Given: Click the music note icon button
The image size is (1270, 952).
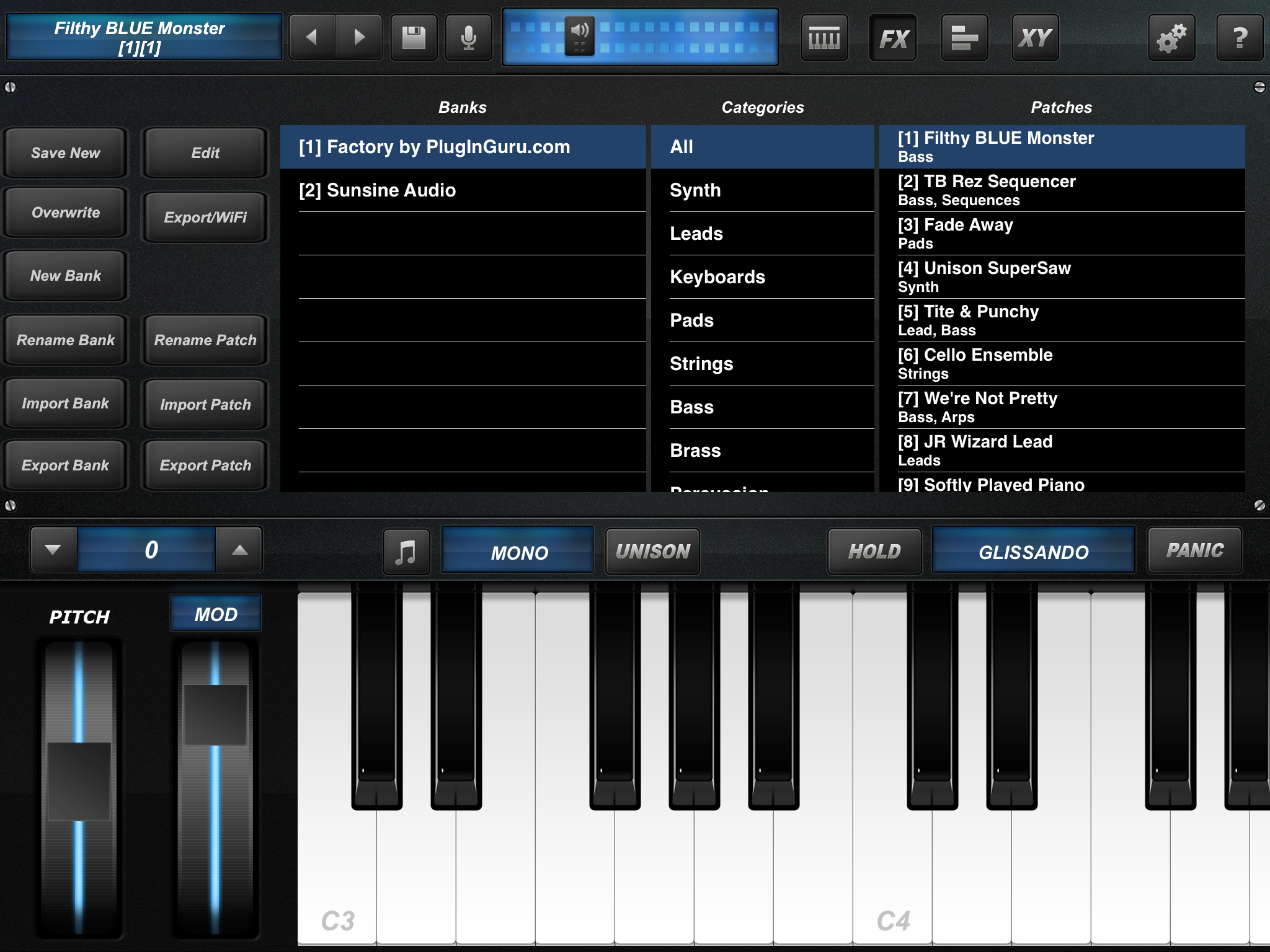Looking at the screenshot, I should pyautogui.click(x=406, y=552).
